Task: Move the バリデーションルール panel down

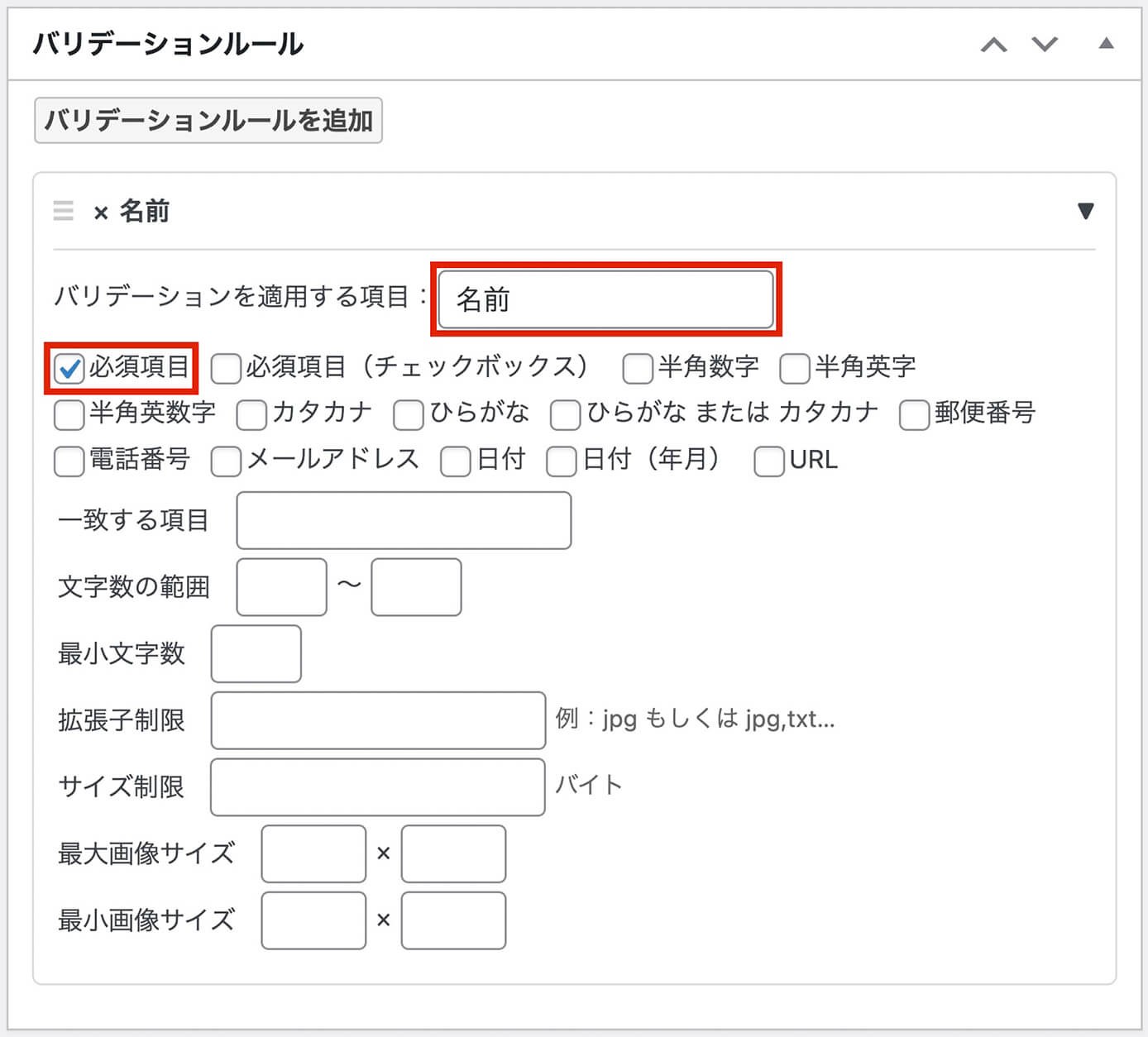Action: click(1045, 45)
